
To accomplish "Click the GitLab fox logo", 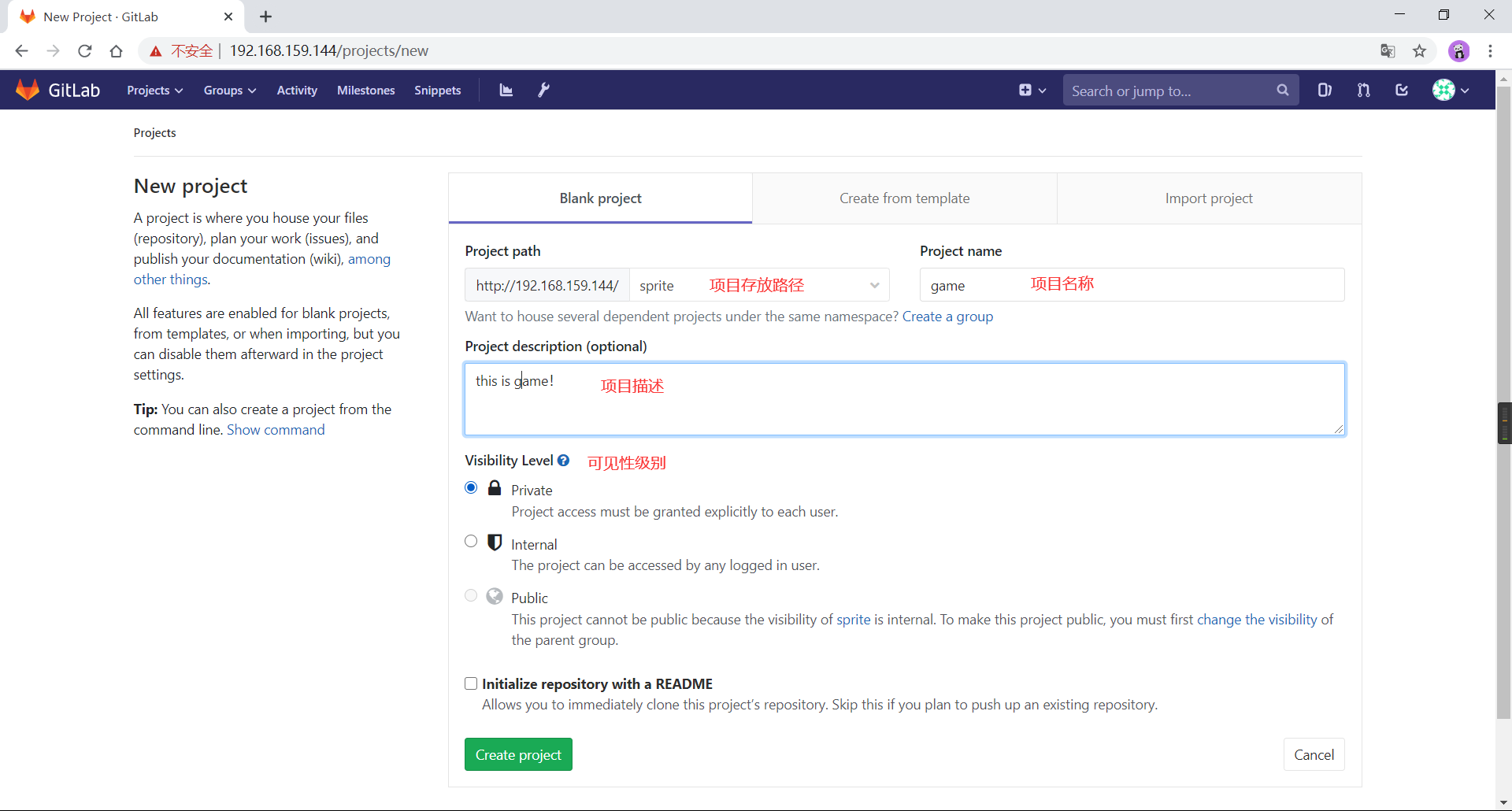I will coord(28,90).
